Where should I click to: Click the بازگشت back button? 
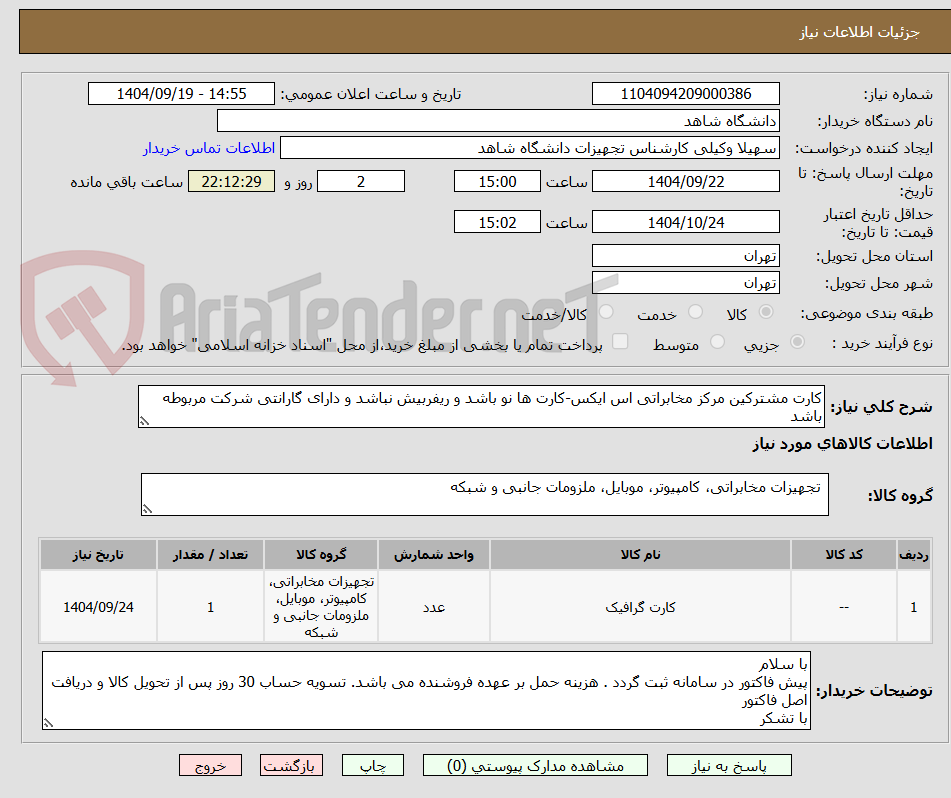point(291,765)
